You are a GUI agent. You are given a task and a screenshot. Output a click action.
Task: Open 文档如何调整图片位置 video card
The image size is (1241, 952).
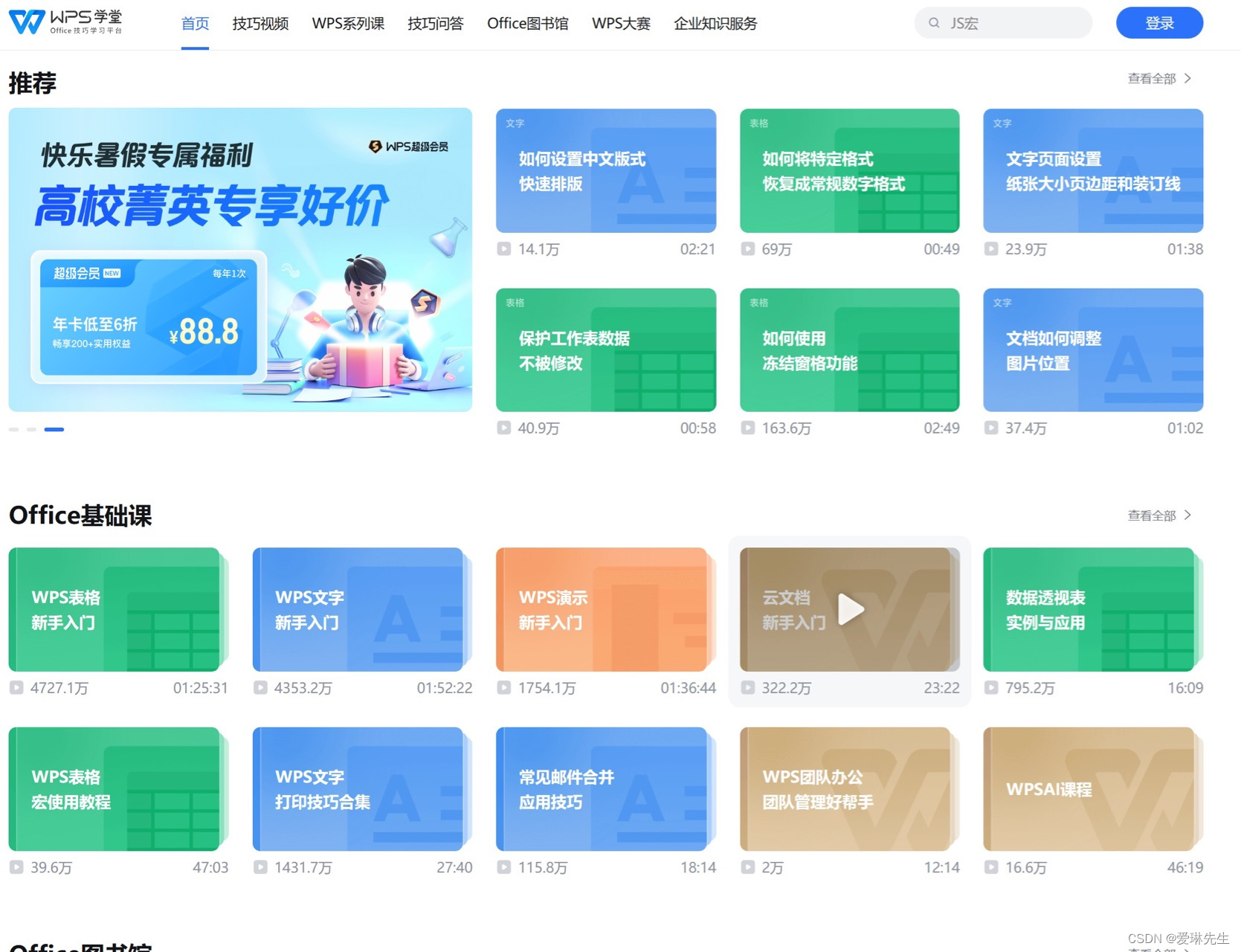1093,350
